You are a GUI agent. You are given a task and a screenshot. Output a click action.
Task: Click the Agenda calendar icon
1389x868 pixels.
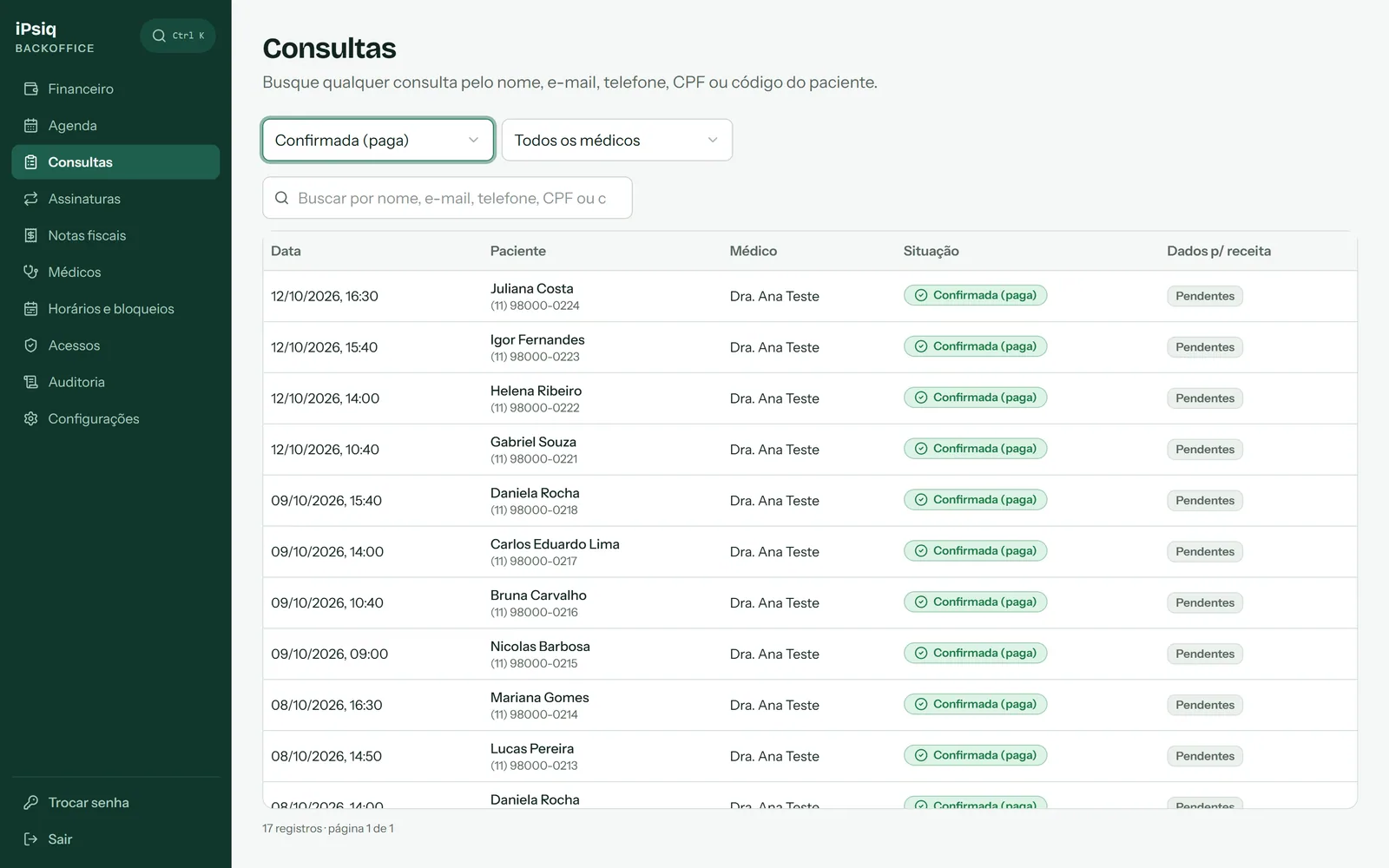click(x=31, y=125)
